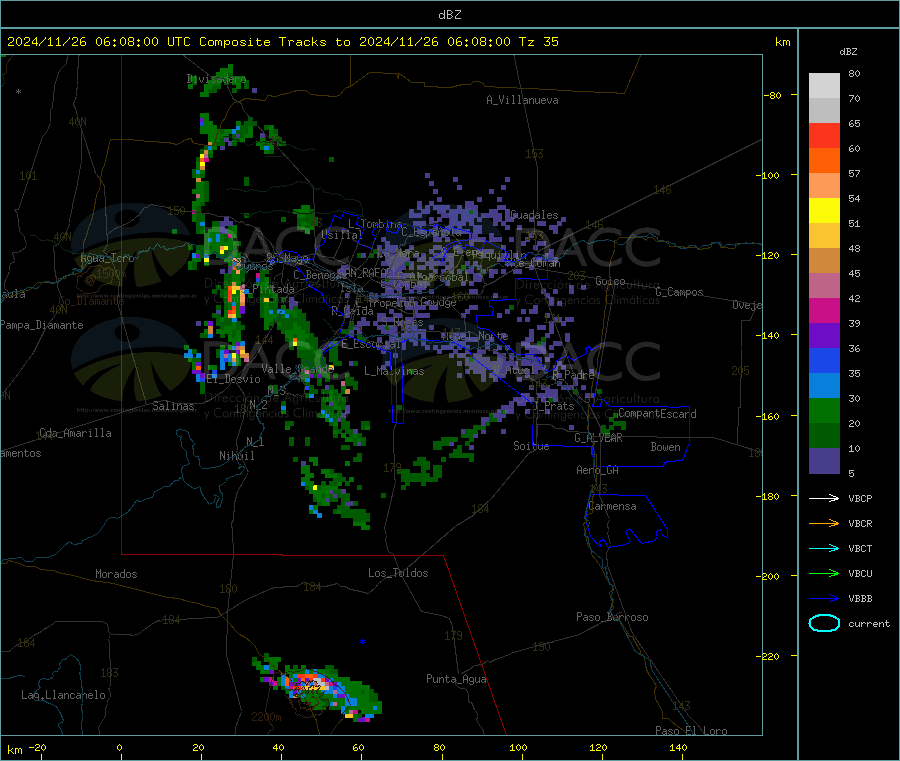Image resolution: width=900 pixels, height=761 pixels.
Task: Click the Cda_Amarilla place label
Action: tap(75, 433)
